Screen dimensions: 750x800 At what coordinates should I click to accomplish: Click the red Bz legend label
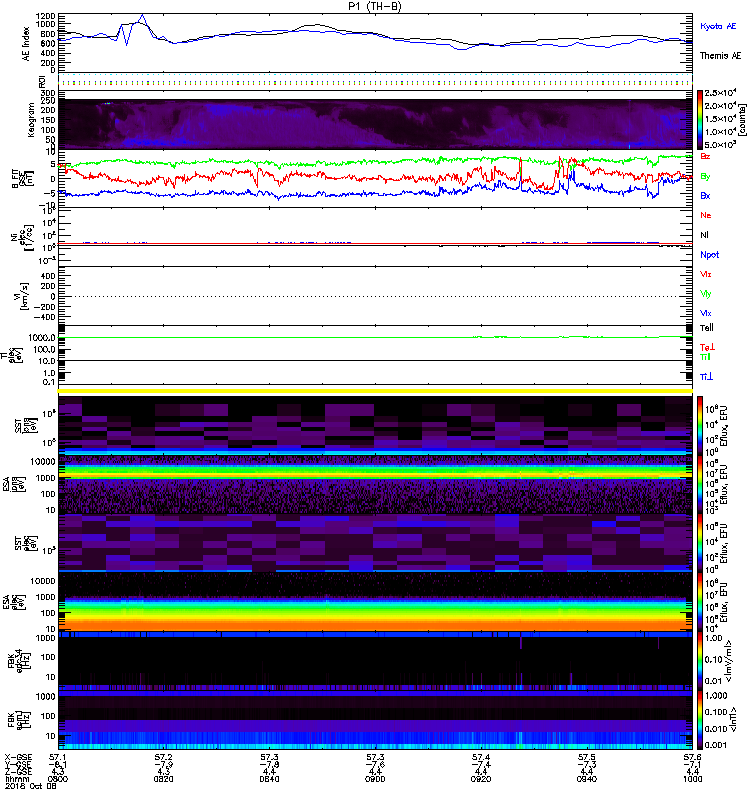706,157
